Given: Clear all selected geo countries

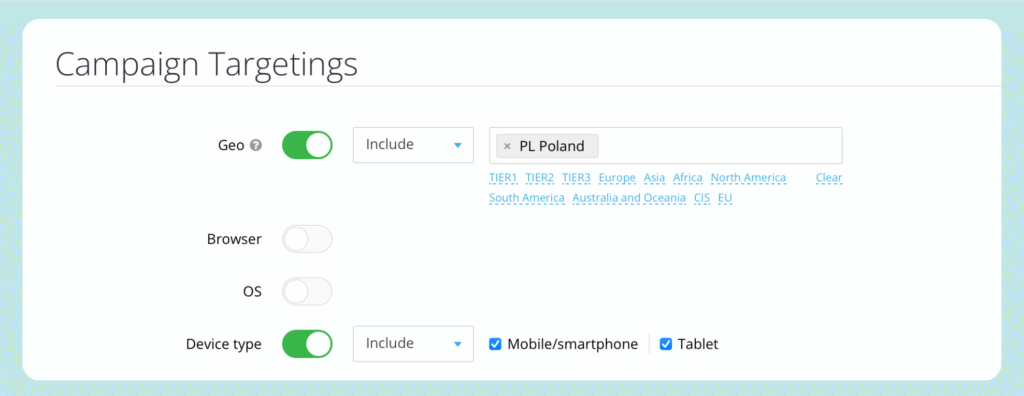Looking at the screenshot, I should [829, 178].
